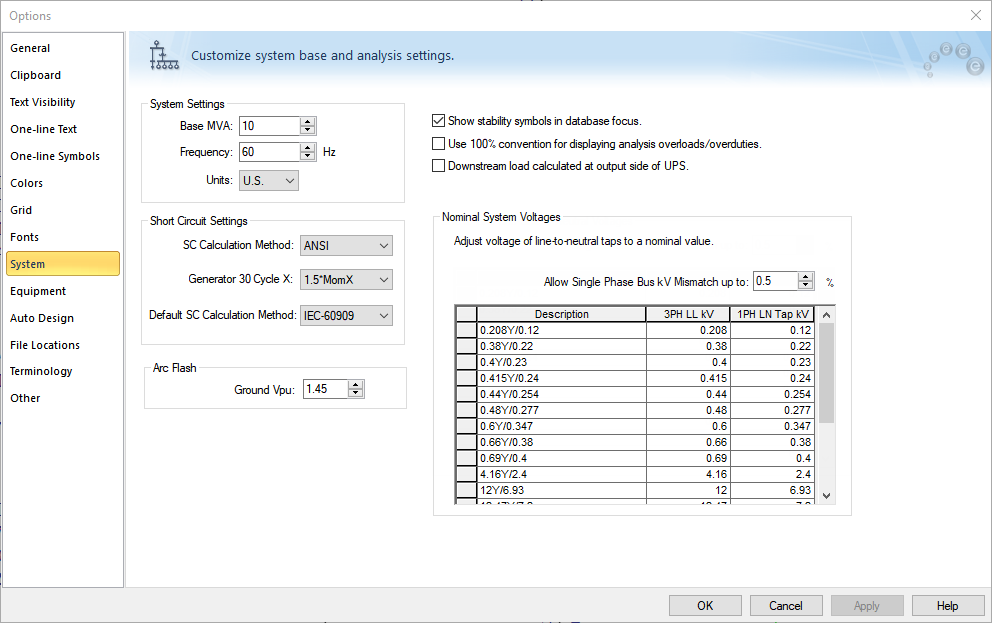992x623 pixels.
Task: Decrease Single Phase Bus kV Mismatch value
Action: (x=806, y=286)
